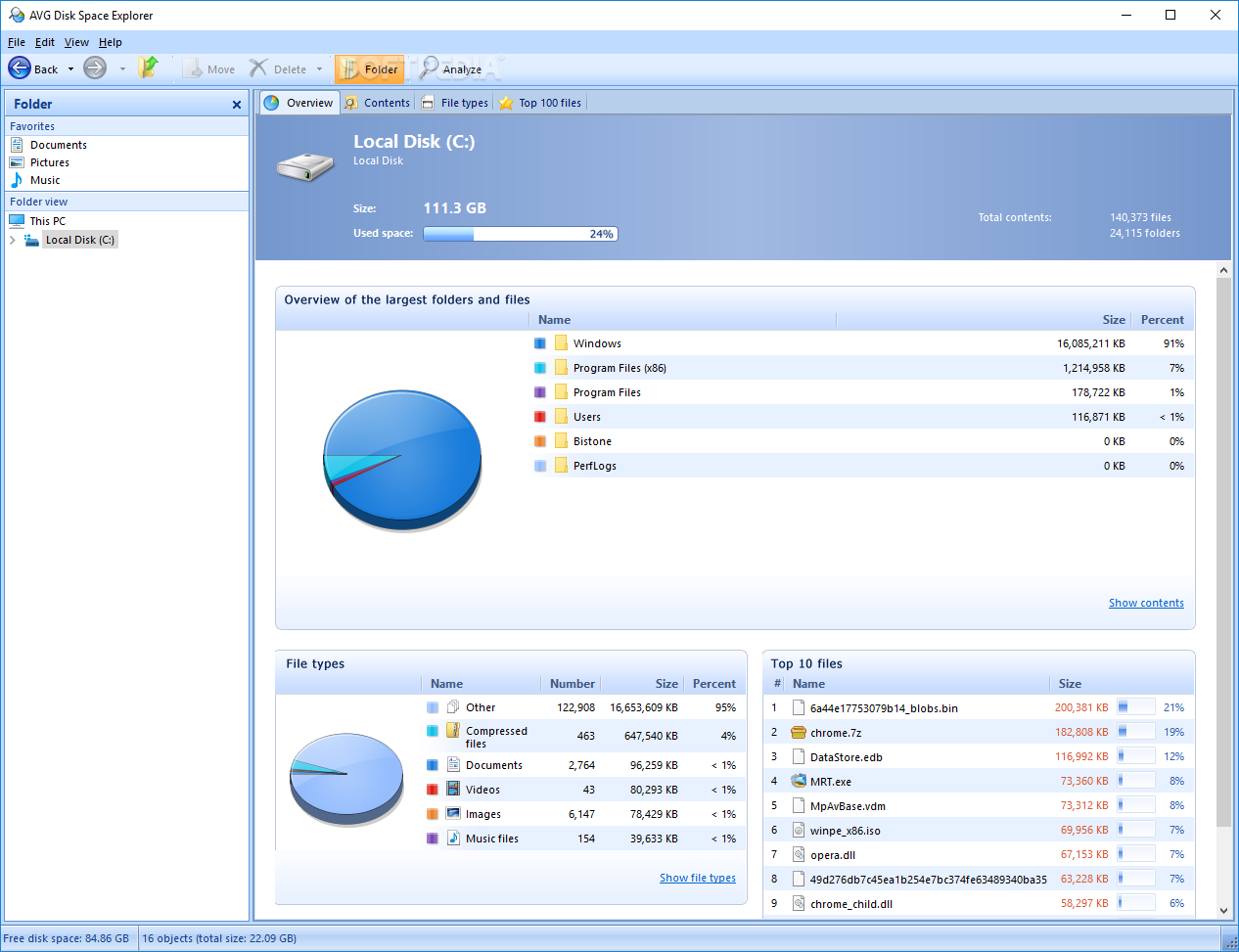
Task: Click the Compressed files type icon
Action: (x=453, y=730)
